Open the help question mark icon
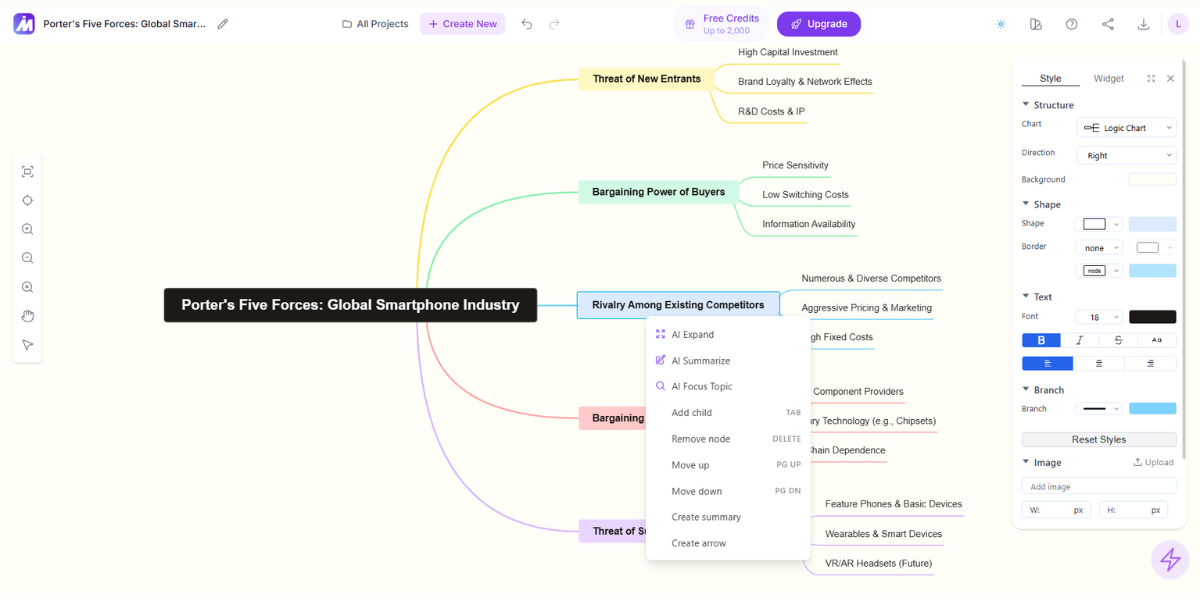 click(1071, 24)
